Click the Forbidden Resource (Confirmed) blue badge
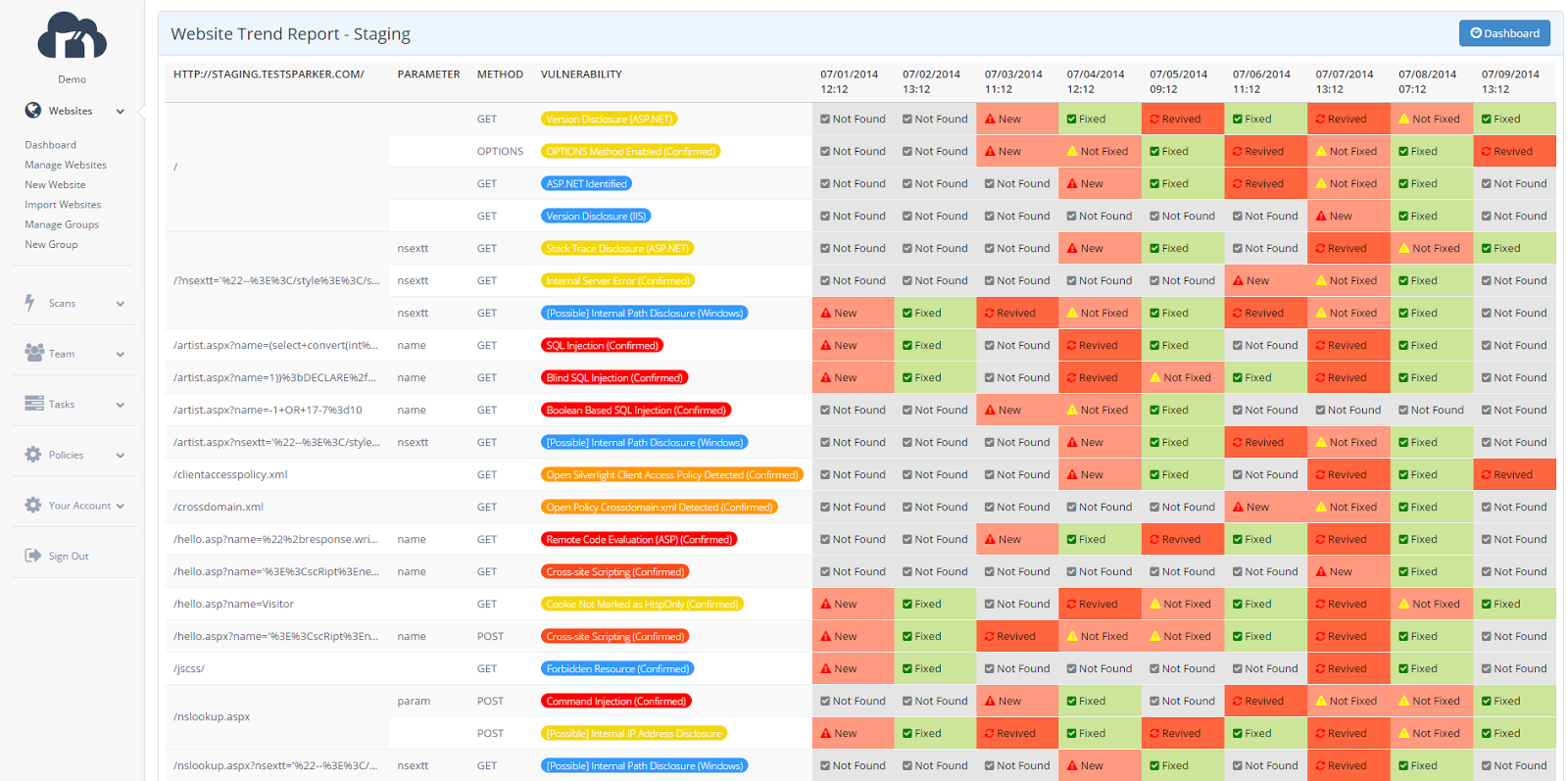The height and width of the screenshot is (781, 1568). (617, 669)
